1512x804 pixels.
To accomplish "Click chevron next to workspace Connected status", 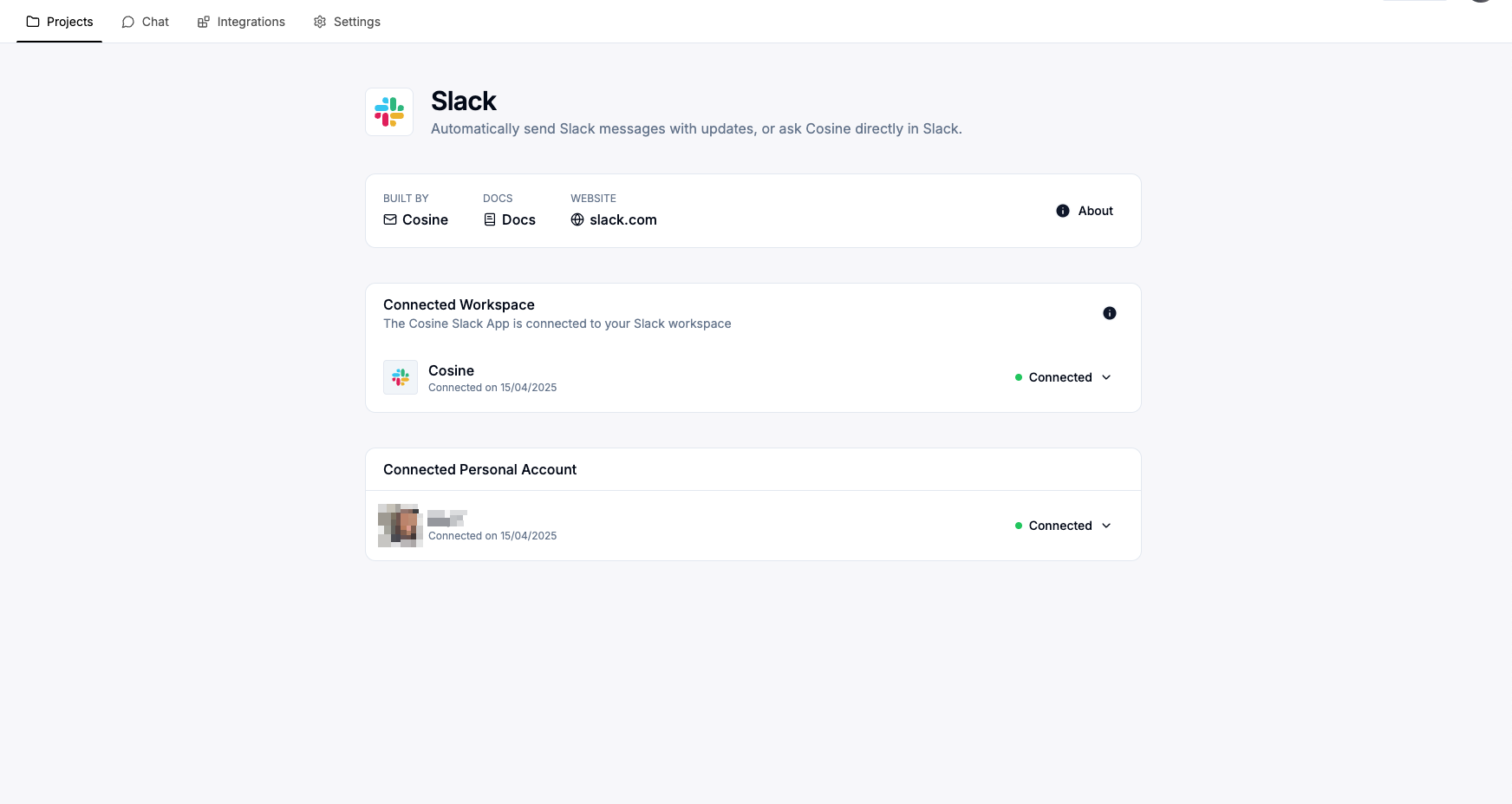I will click(1106, 377).
